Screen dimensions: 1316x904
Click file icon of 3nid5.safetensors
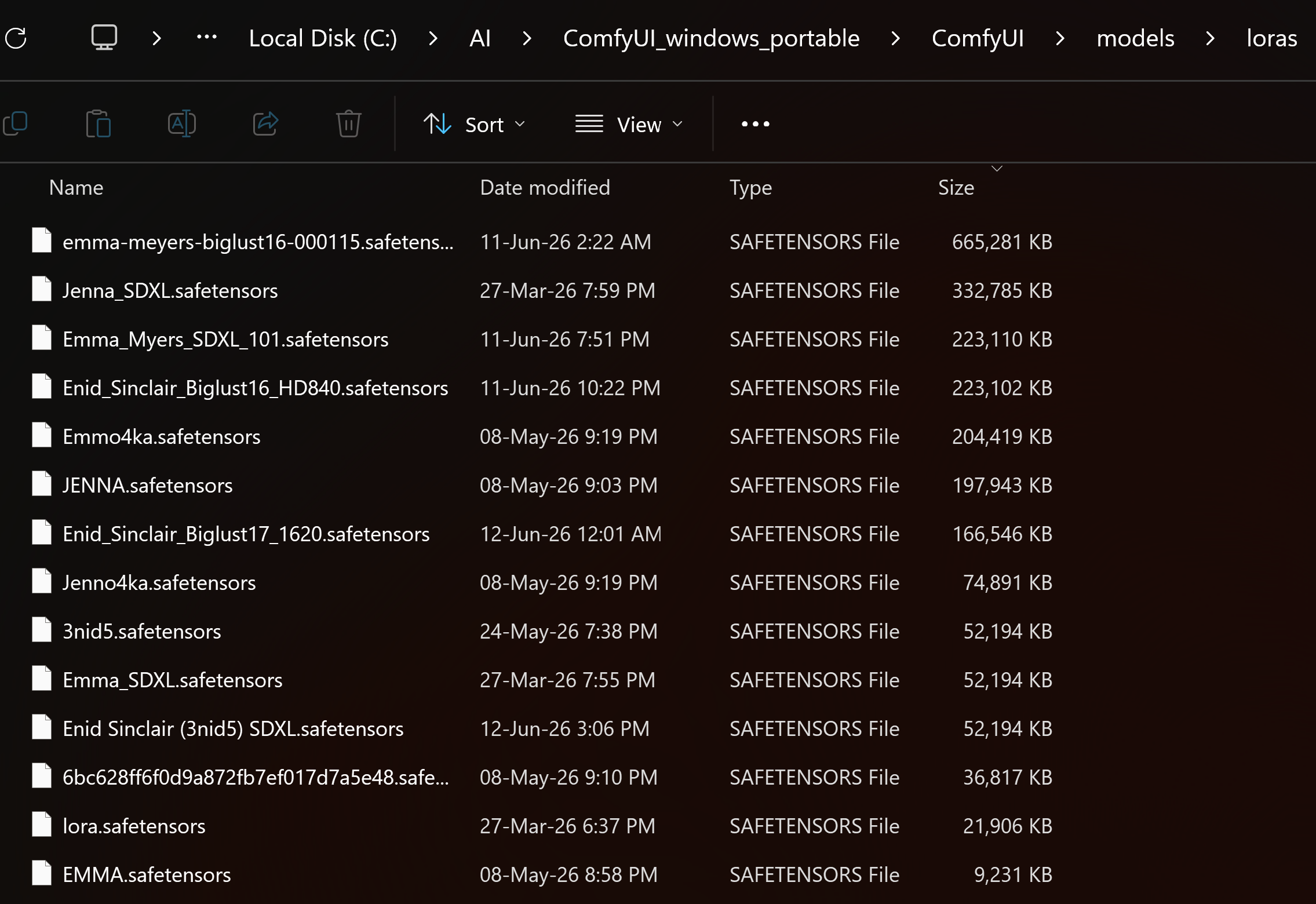point(42,630)
